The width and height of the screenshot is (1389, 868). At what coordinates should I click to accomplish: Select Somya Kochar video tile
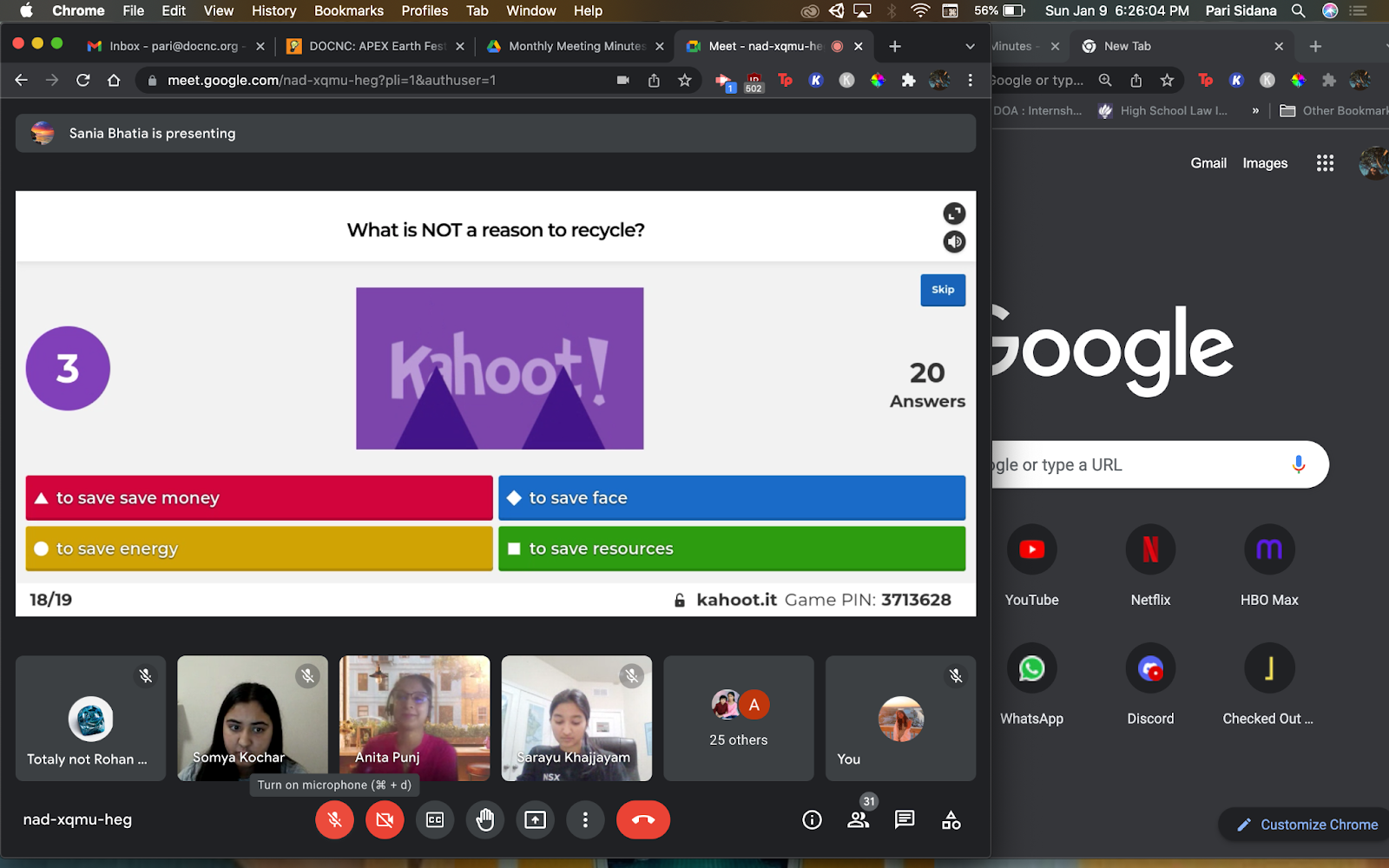253,719
